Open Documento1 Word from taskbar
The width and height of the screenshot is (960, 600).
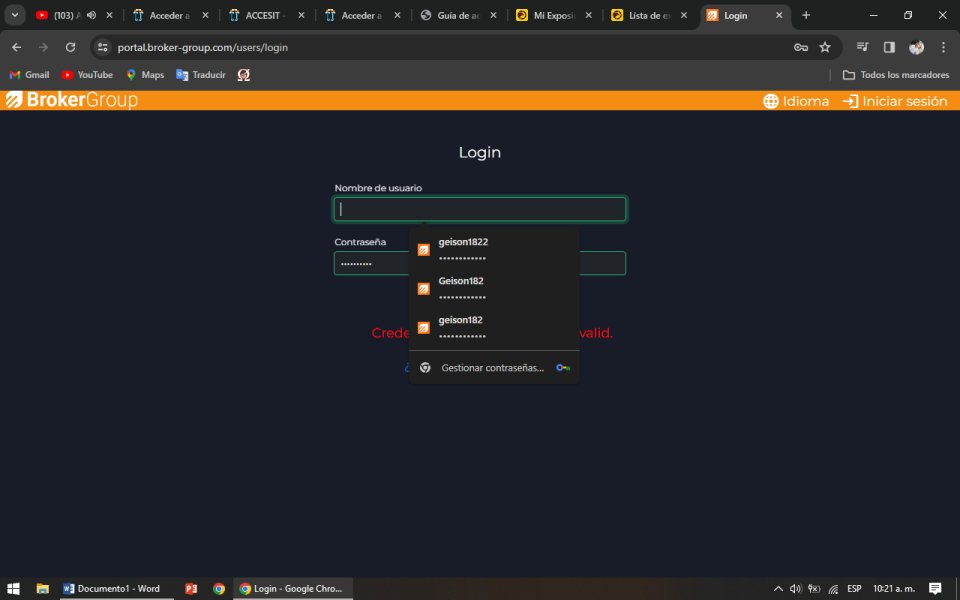[111, 589]
